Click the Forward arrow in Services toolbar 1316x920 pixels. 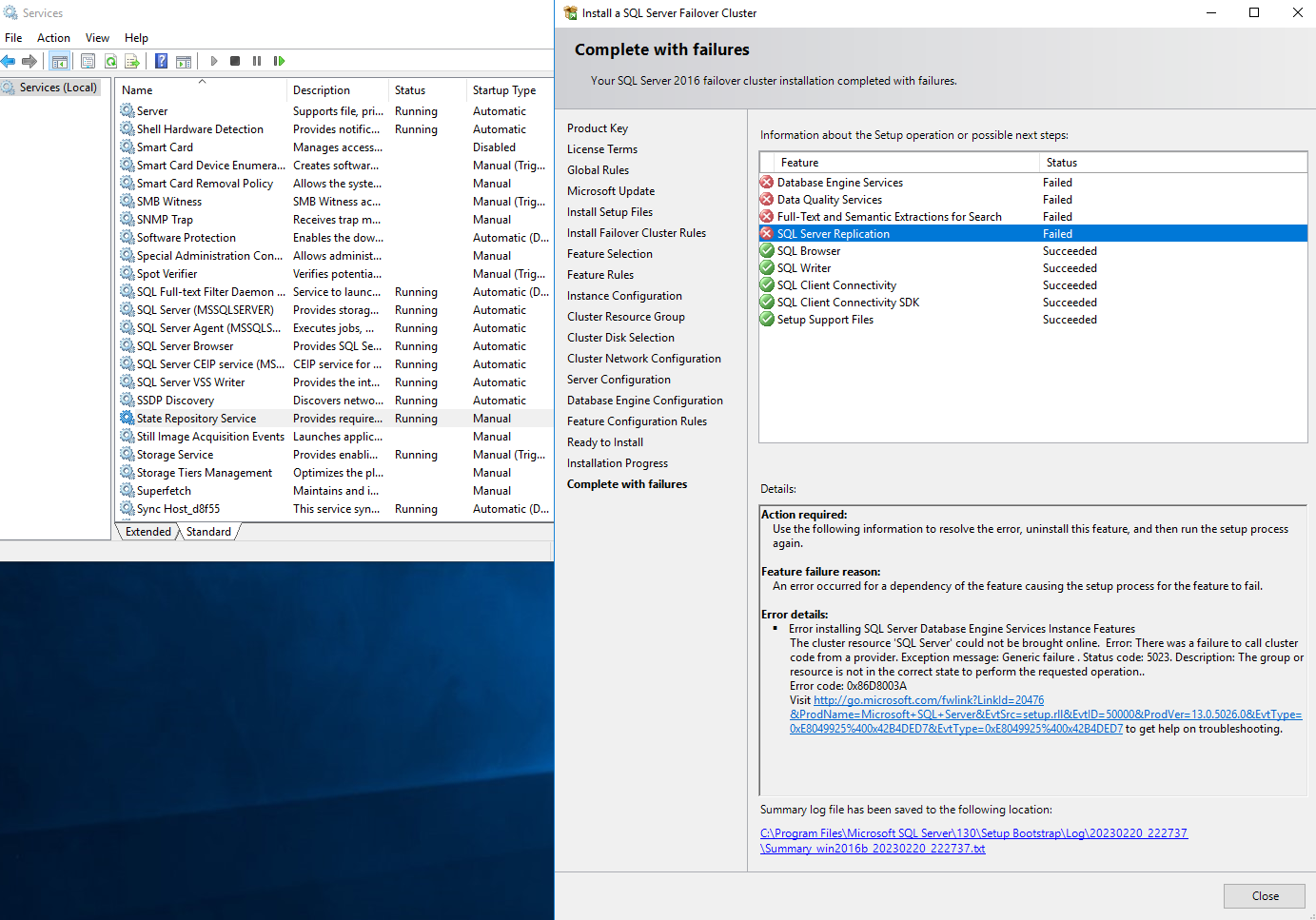pyautogui.click(x=29, y=61)
